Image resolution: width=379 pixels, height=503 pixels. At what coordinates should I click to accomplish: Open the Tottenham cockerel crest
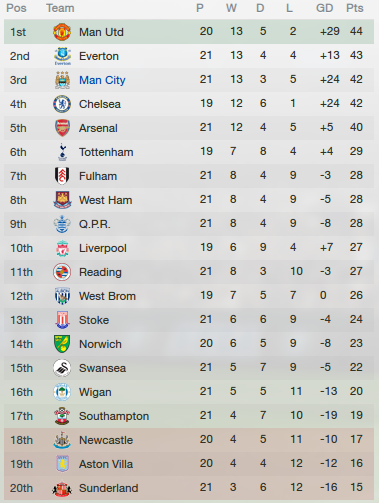tap(62, 152)
